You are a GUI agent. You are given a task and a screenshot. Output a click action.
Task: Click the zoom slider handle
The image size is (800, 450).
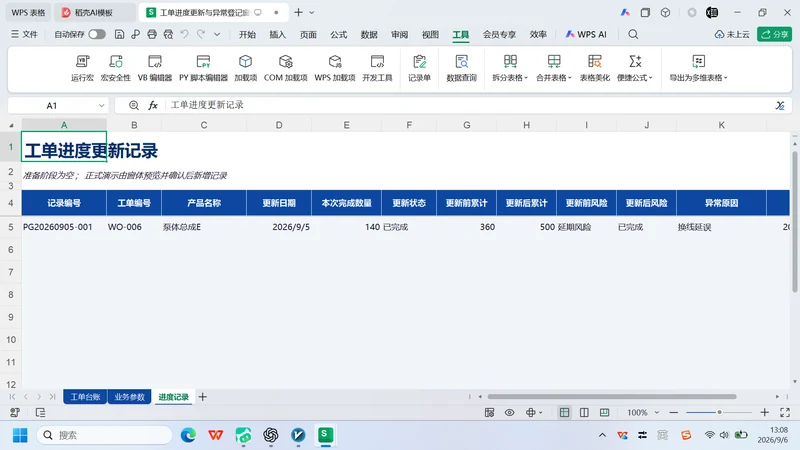(x=719, y=412)
